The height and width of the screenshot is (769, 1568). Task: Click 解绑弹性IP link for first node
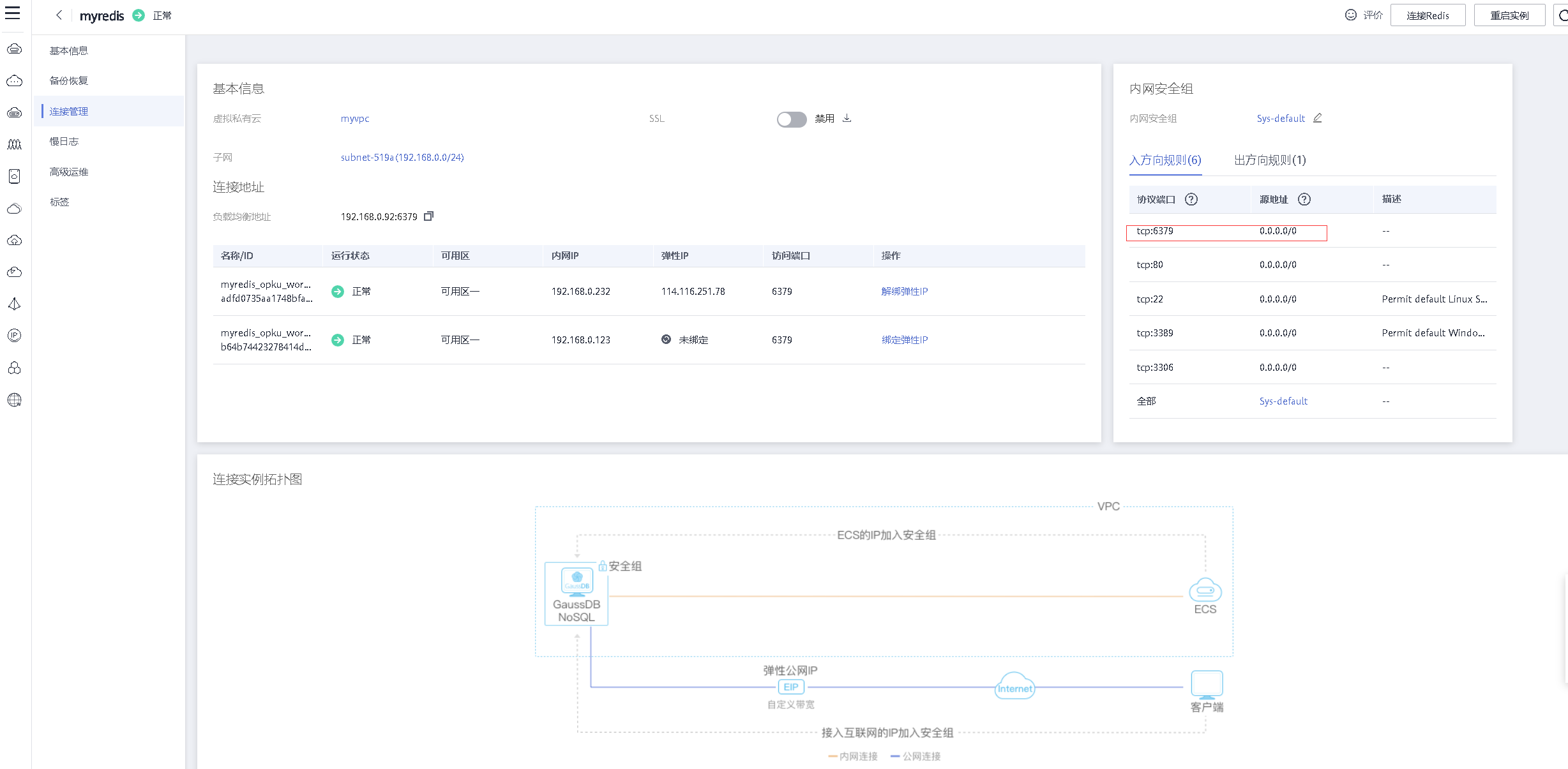coord(904,291)
